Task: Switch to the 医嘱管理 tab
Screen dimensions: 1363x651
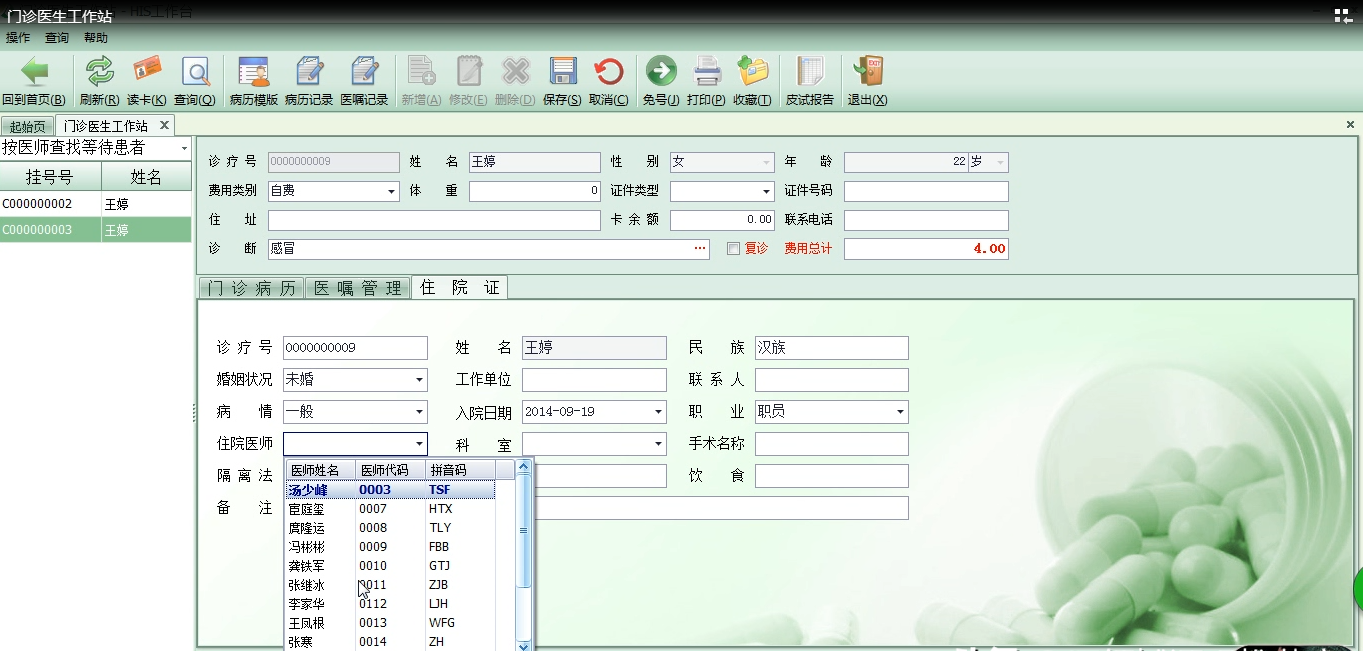Action: click(x=357, y=288)
